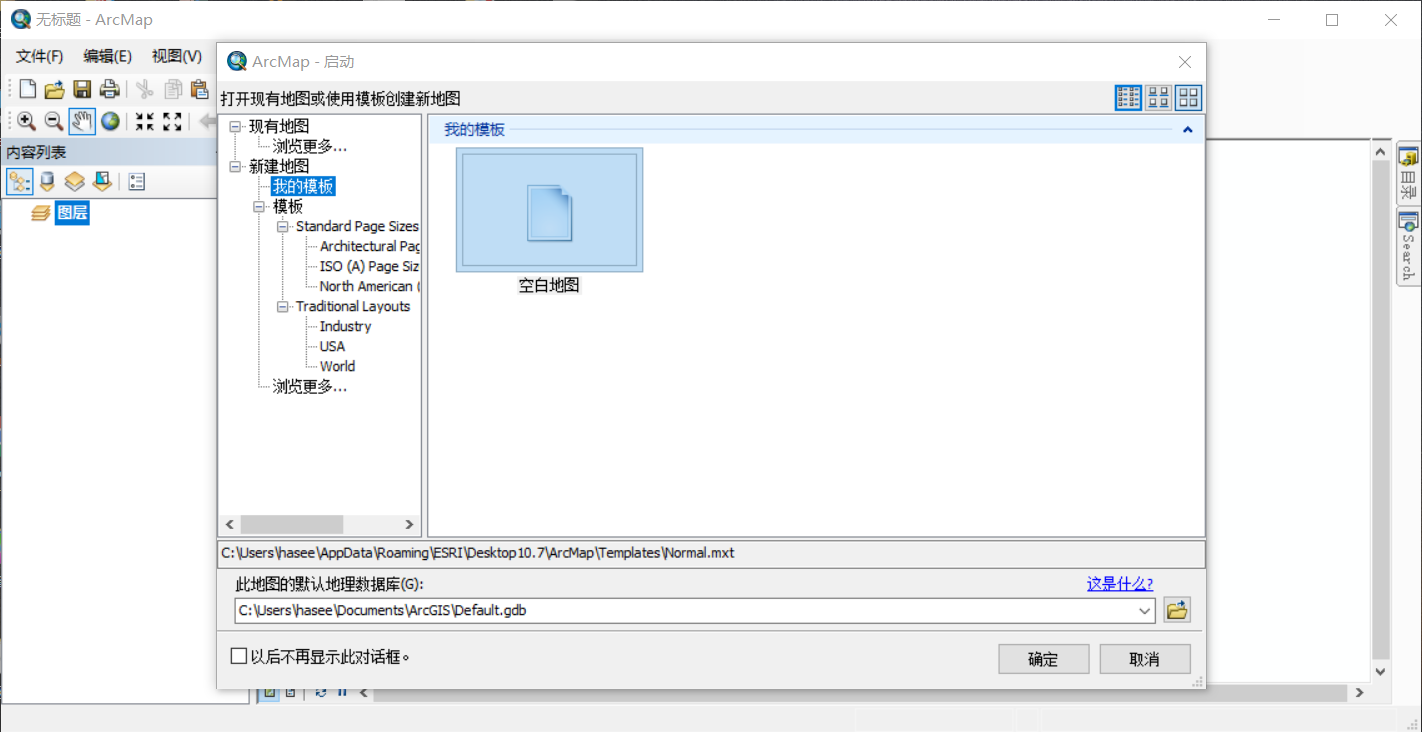
Task: Click the Fixed Zoom Out arrows icon
Action: (172, 121)
